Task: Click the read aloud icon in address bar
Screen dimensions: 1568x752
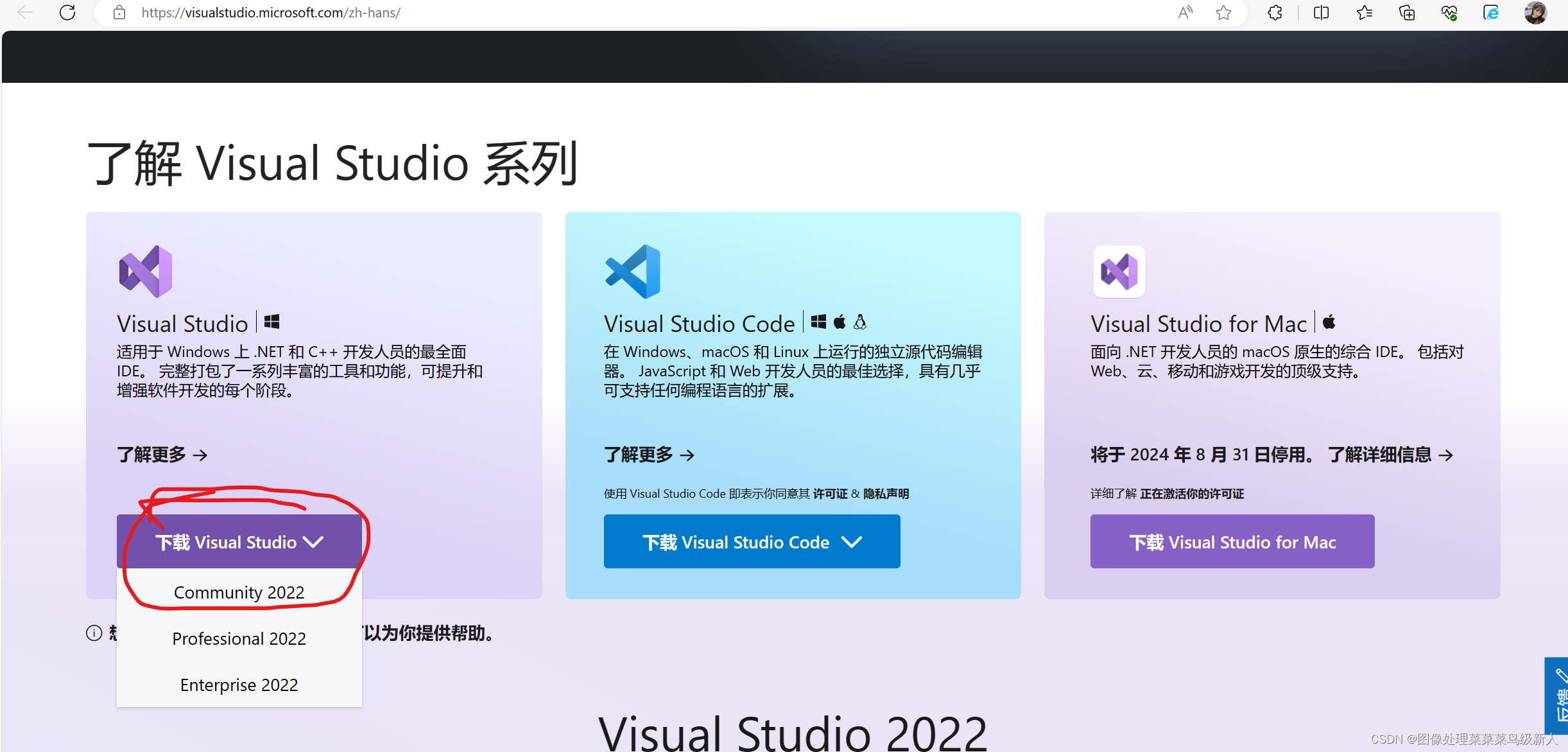Action: (x=1185, y=12)
